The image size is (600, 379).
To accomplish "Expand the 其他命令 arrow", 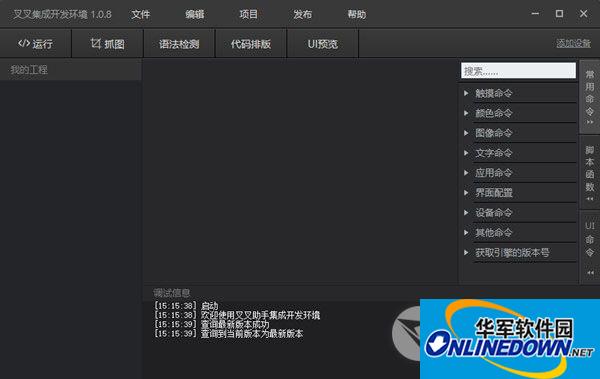I will click(x=466, y=232).
